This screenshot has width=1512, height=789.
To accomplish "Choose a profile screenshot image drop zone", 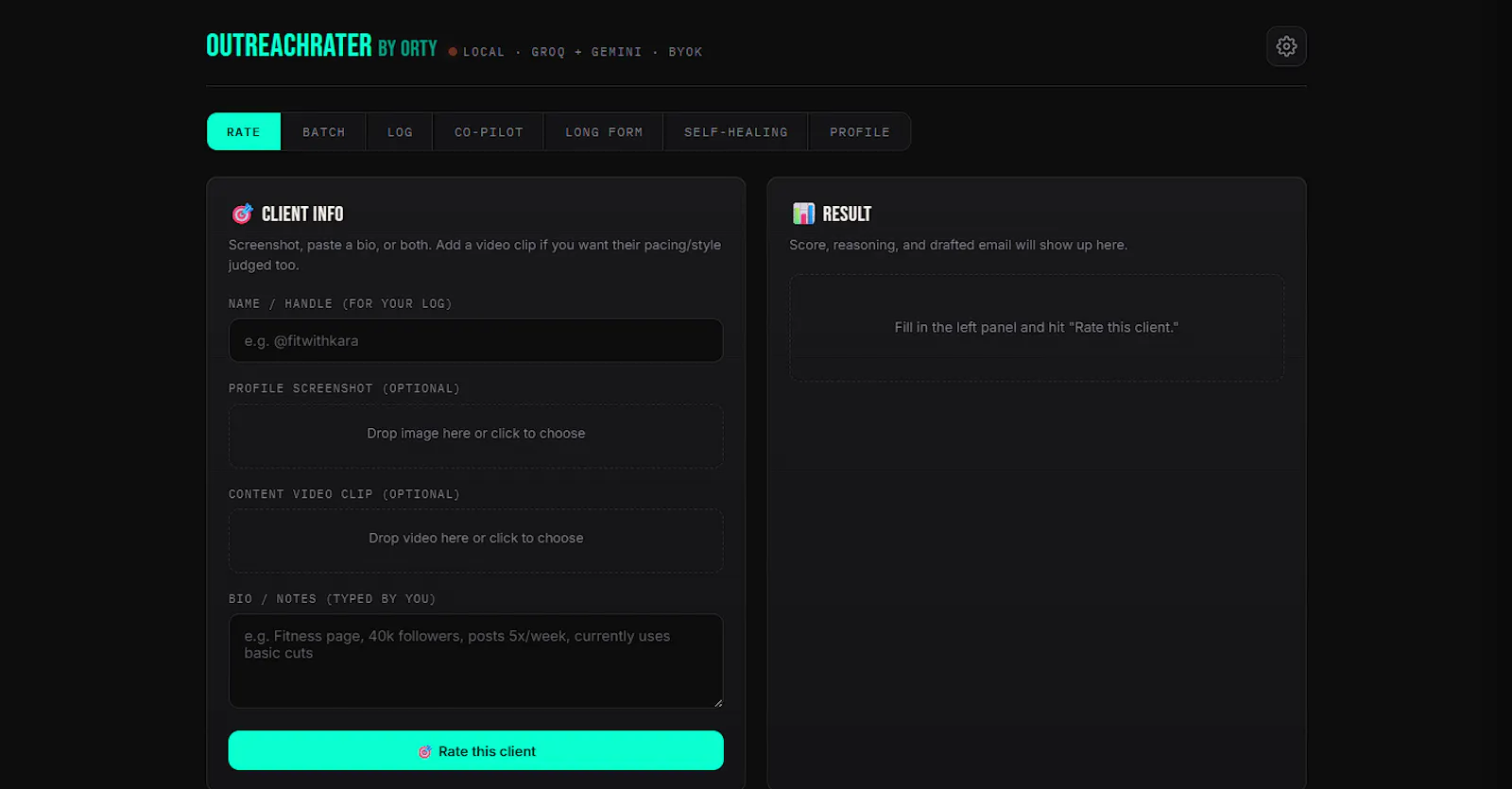I will 476,436.
